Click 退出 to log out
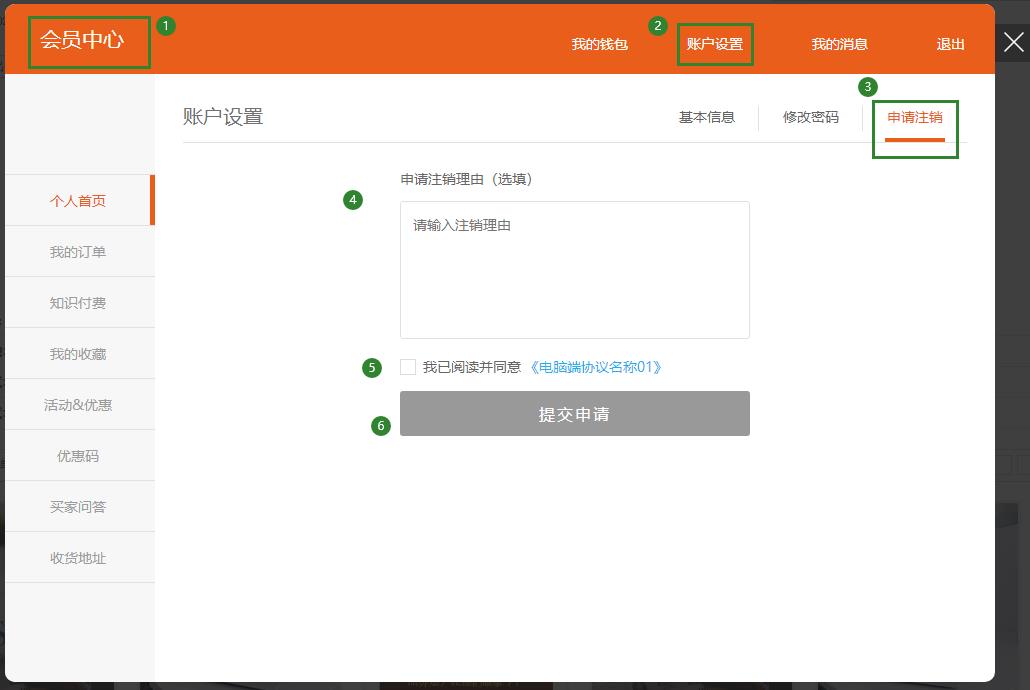Screen dimensions: 1030x690 coord(950,44)
